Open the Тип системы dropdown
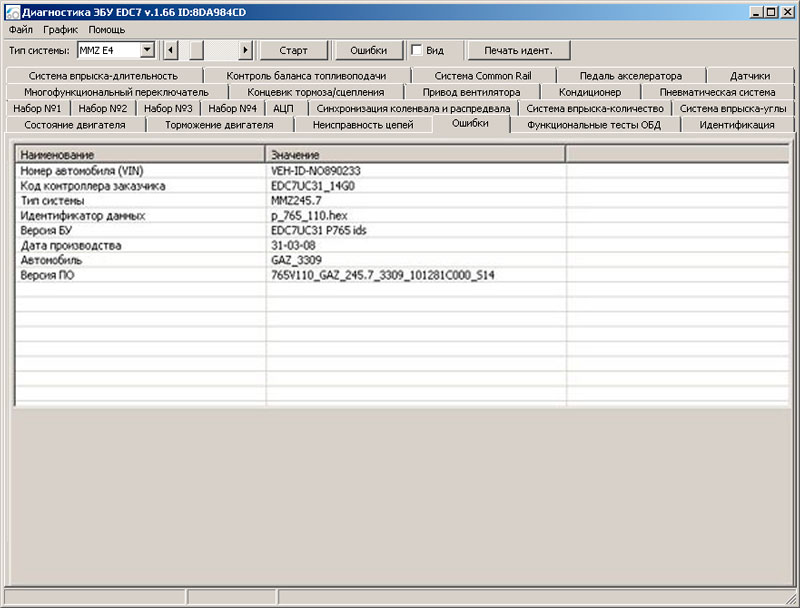 click(x=147, y=50)
